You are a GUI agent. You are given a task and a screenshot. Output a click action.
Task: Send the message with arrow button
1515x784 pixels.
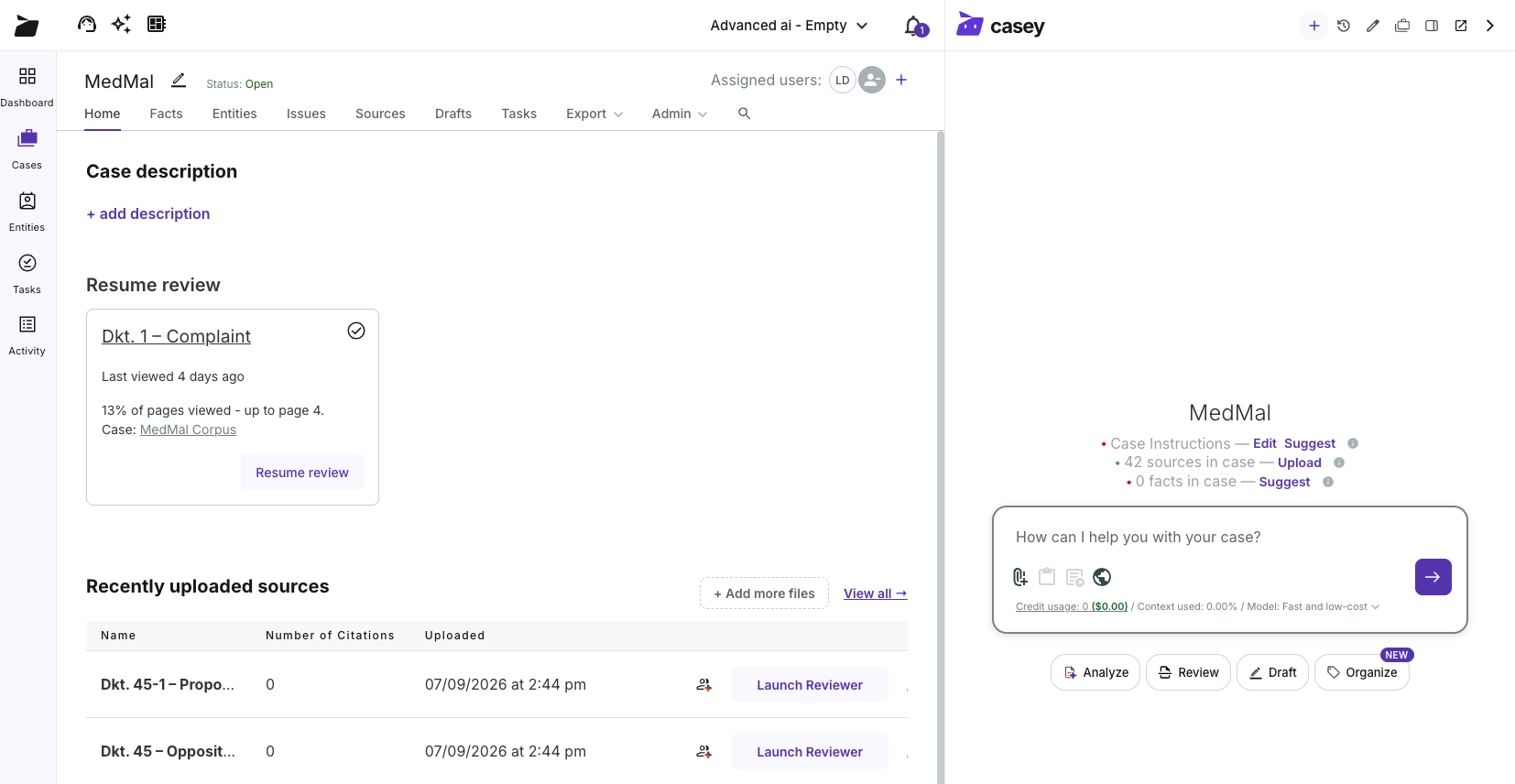[x=1433, y=577]
